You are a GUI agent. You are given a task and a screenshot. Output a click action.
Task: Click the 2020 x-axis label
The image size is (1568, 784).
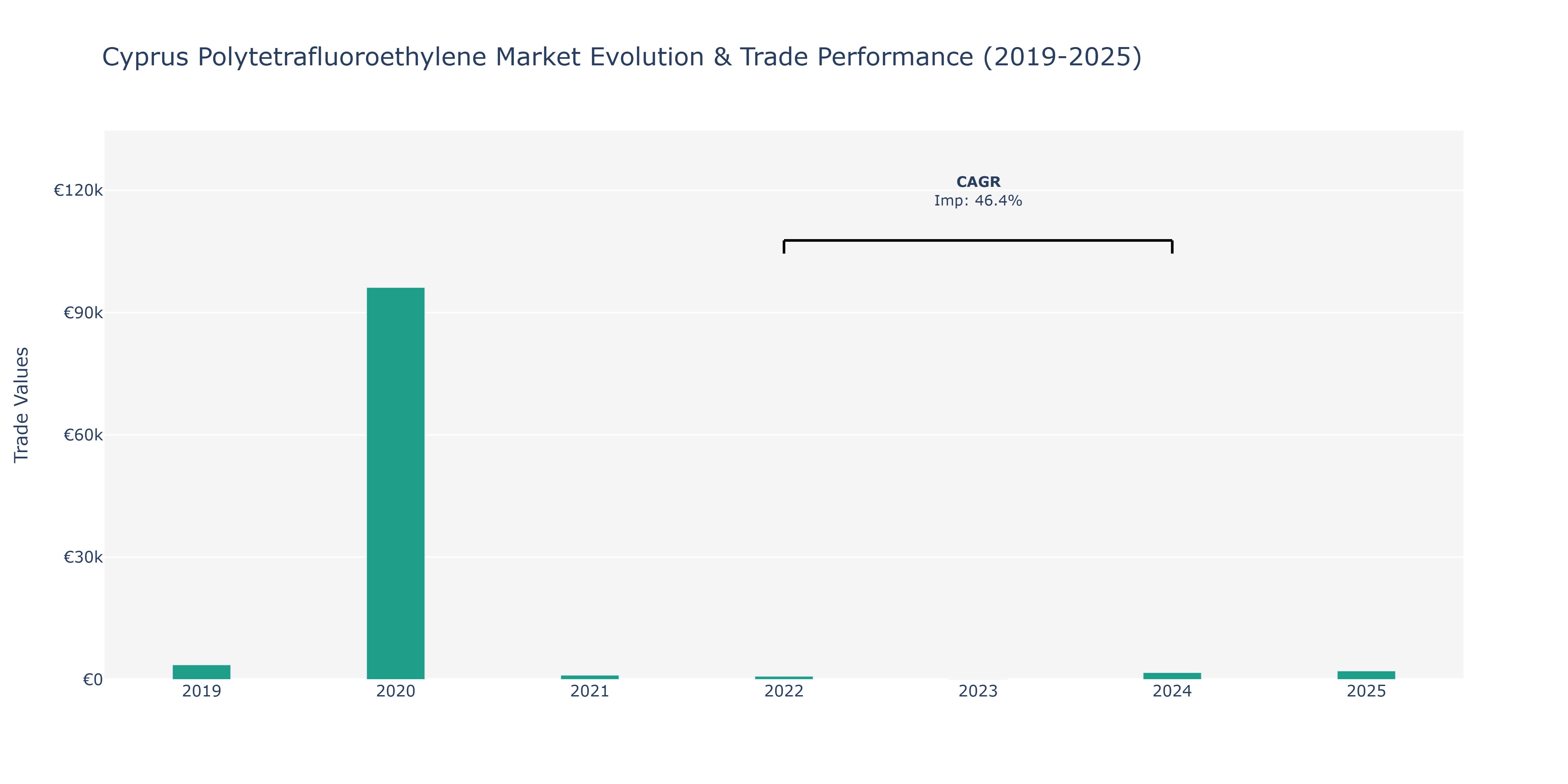[396, 692]
